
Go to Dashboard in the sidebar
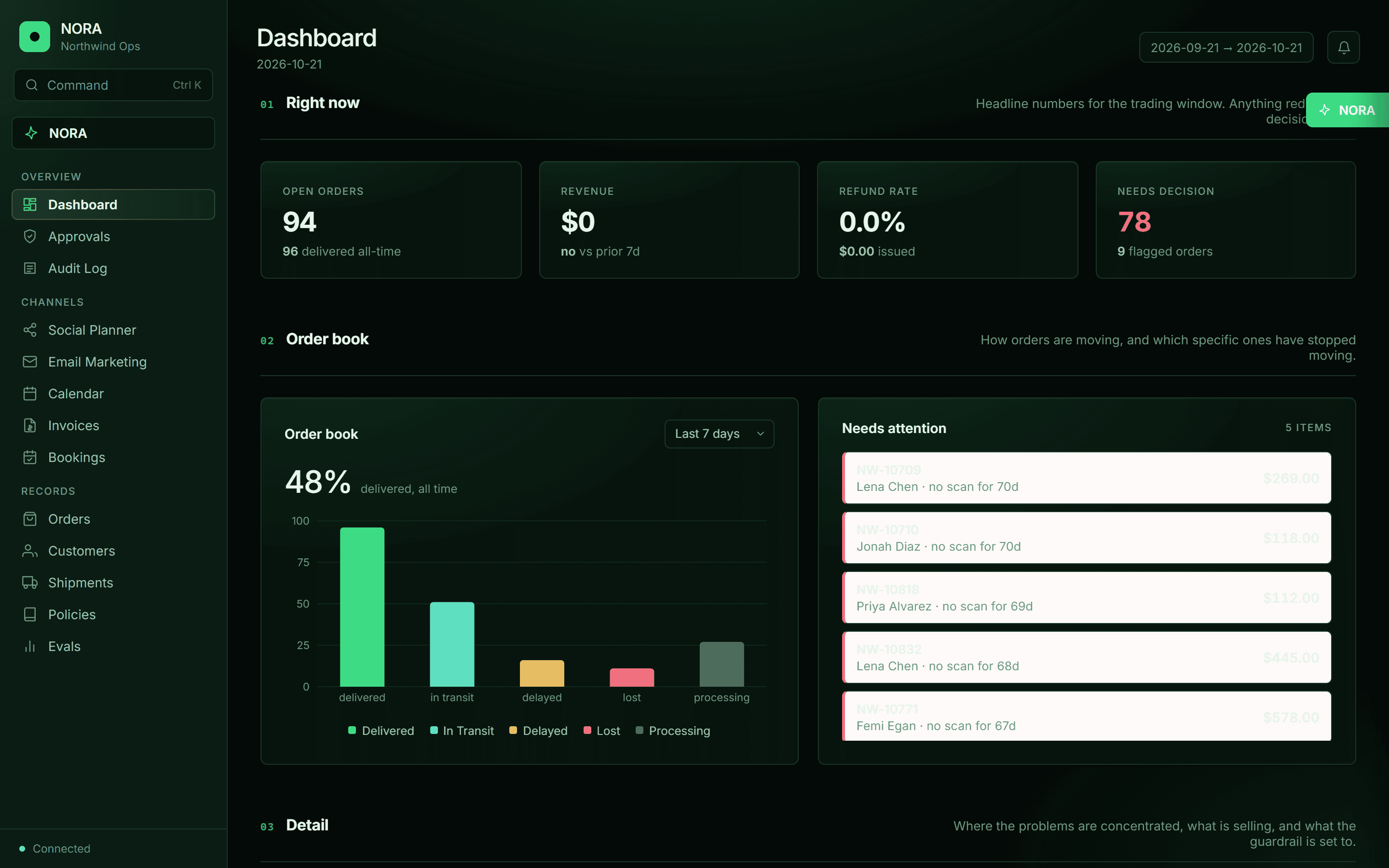coord(113,204)
